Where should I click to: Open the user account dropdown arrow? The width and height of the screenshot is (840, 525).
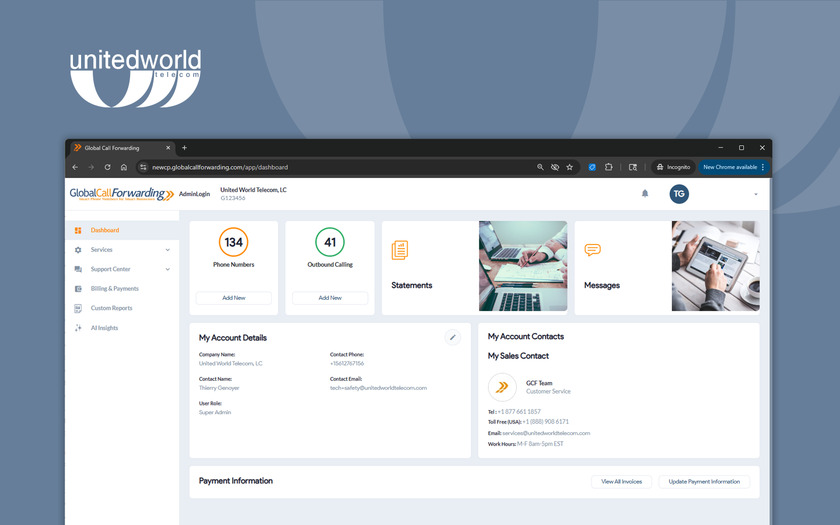coord(756,194)
